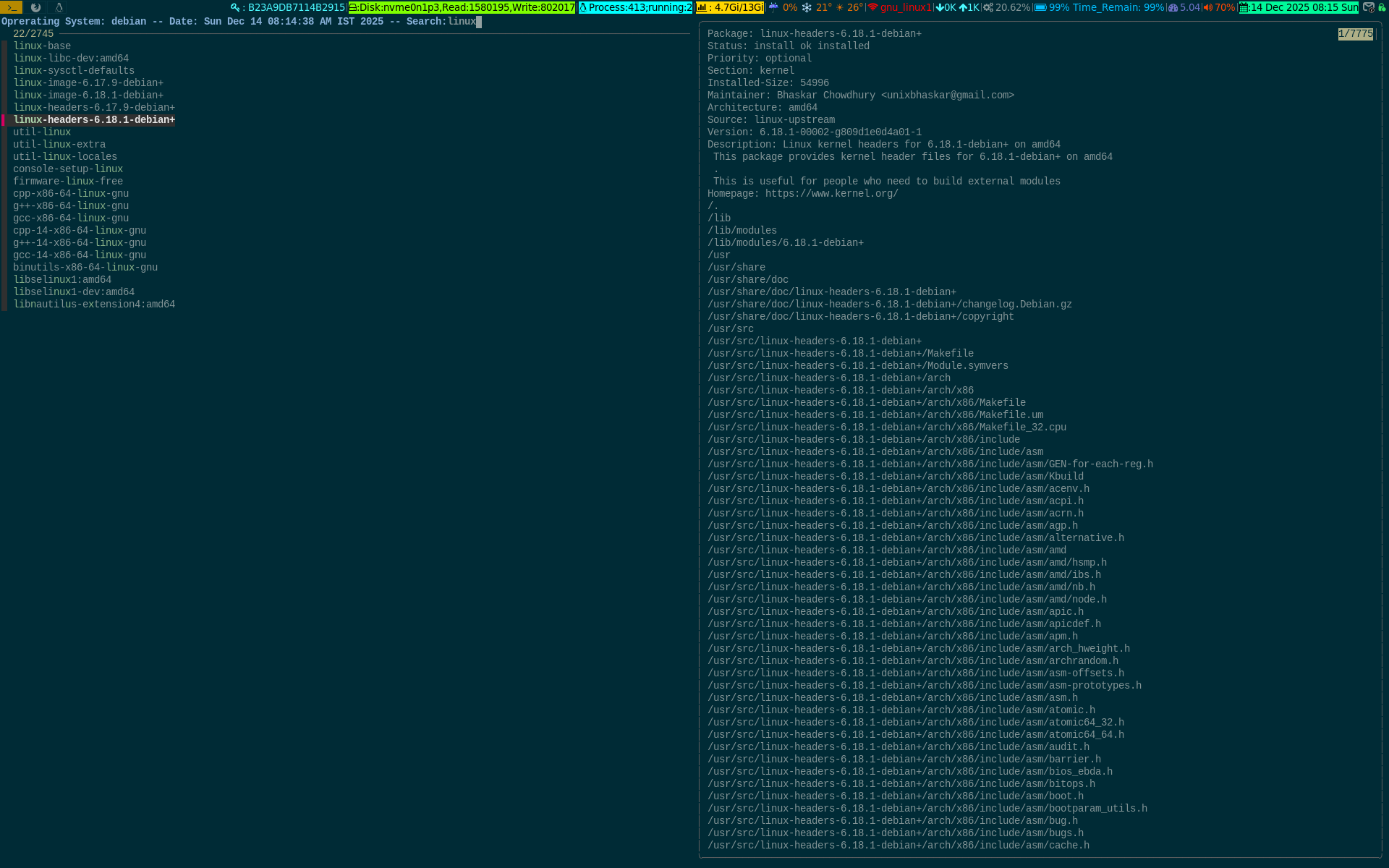Viewport: 1389px width, 868px height.
Task: Click the battery status icon
Action: (1040, 7)
